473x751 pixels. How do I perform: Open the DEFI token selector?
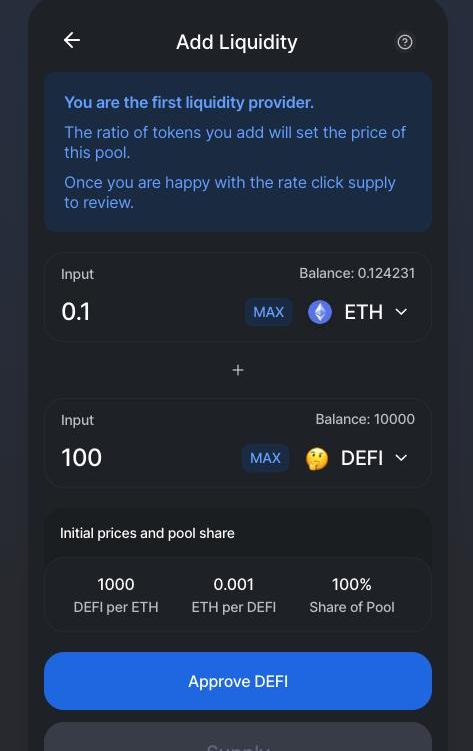pyautogui.click(x=357, y=458)
